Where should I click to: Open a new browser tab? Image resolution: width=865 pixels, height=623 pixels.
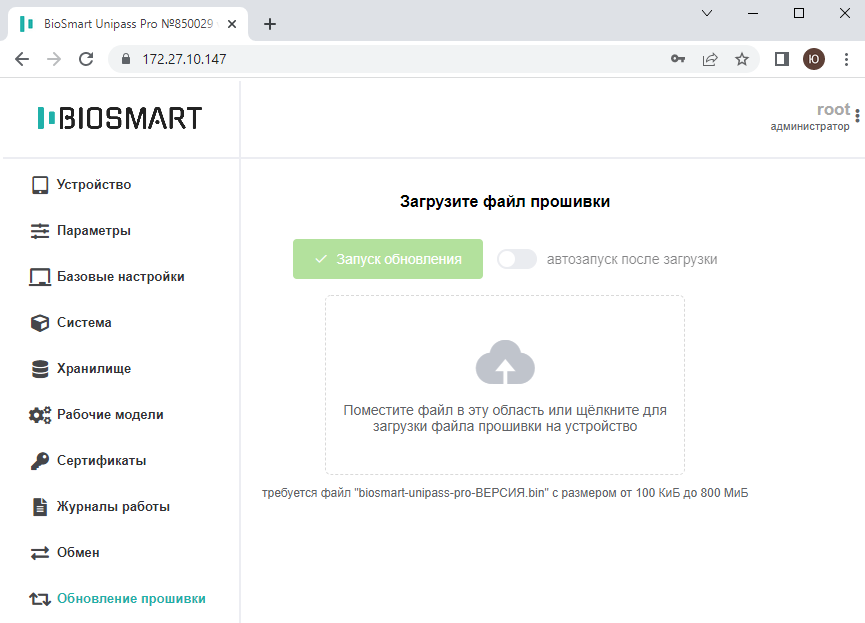point(270,24)
